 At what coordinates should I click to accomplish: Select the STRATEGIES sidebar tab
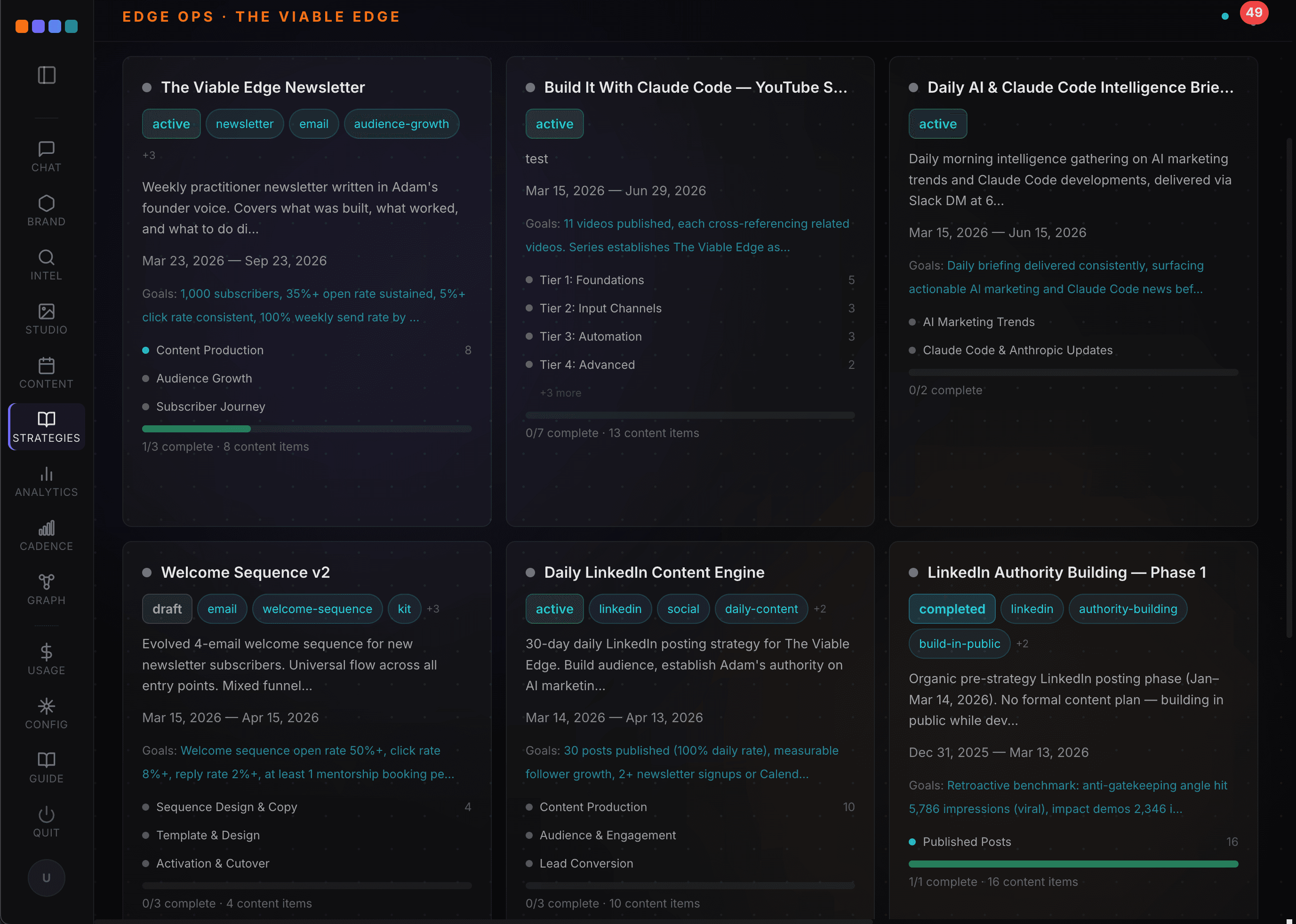(x=46, y=427)
